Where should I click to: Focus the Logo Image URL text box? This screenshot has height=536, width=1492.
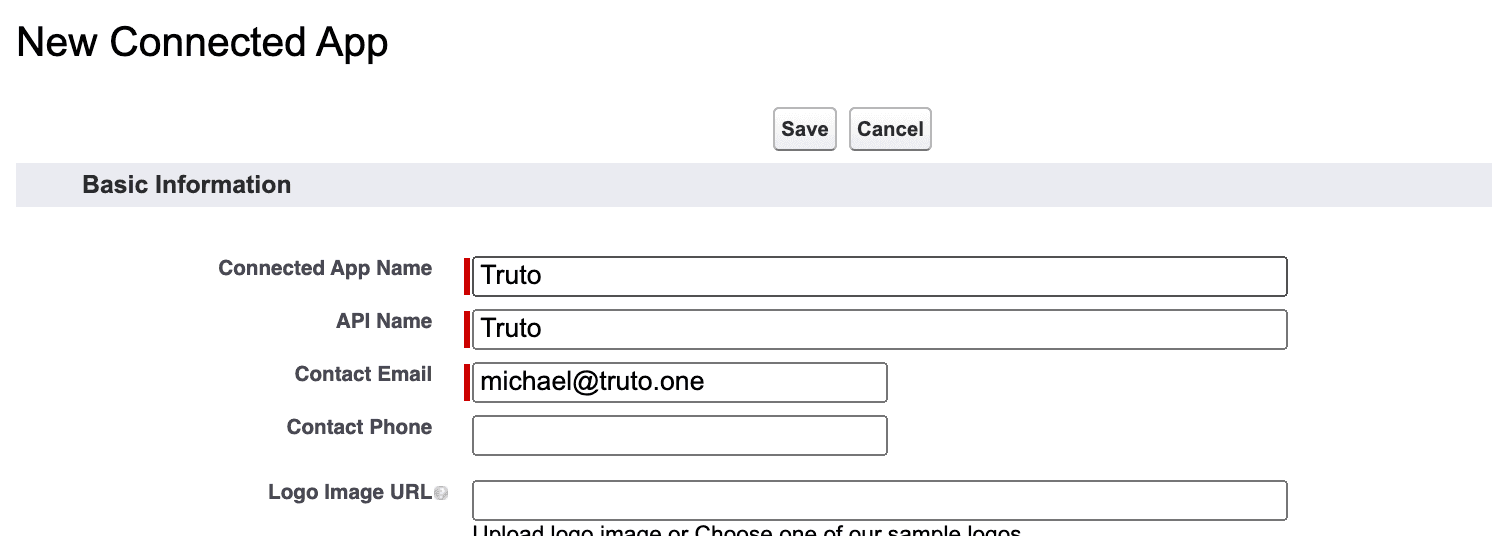(x=879, y=500)
